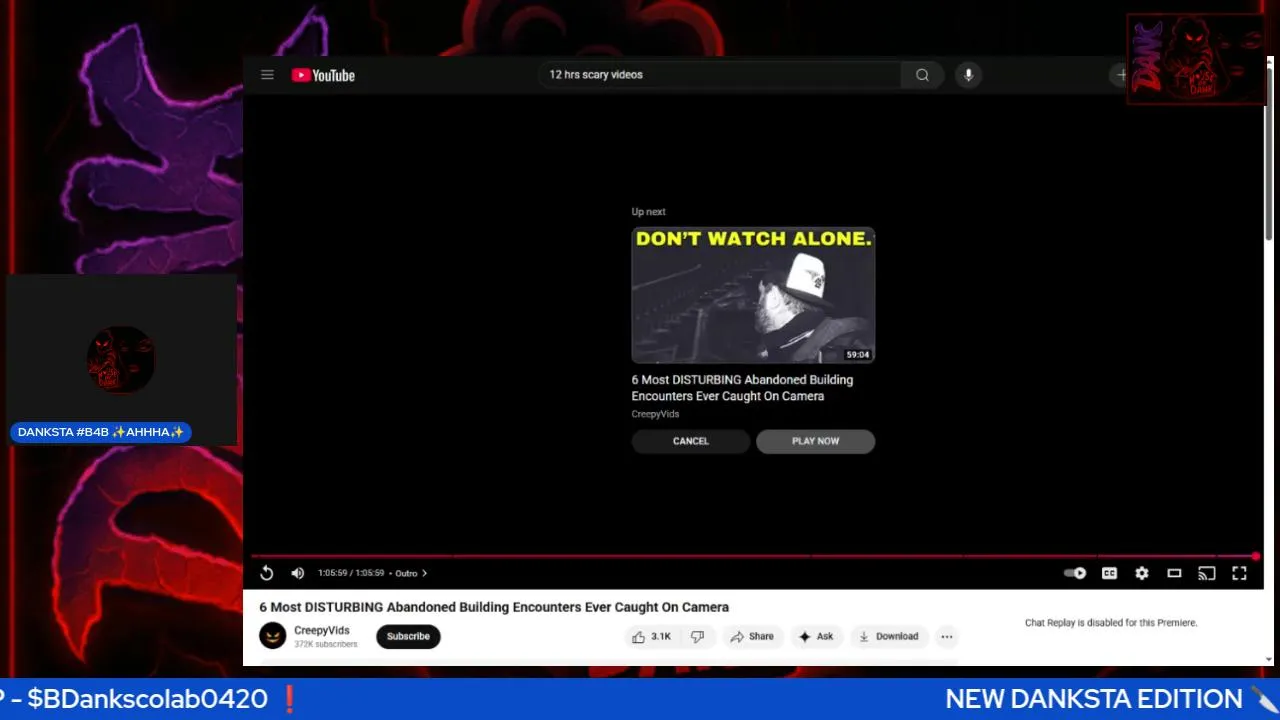Image resolution: width=1280 pixels, height=720 pixels.
Task: Share the video
Action: coord(752,636)
